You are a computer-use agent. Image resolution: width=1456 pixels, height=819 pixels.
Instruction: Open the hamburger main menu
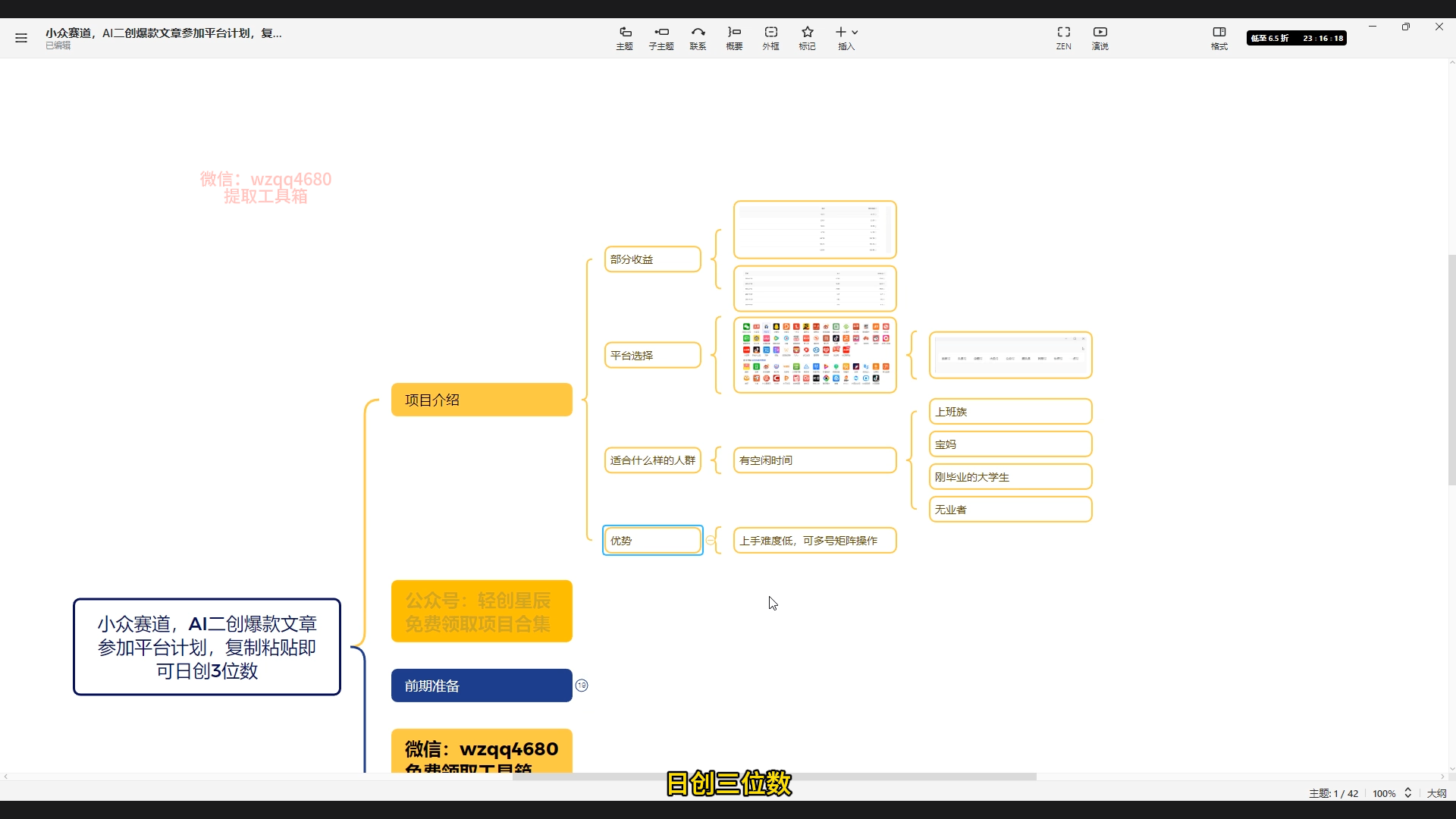tap(21, 38)
